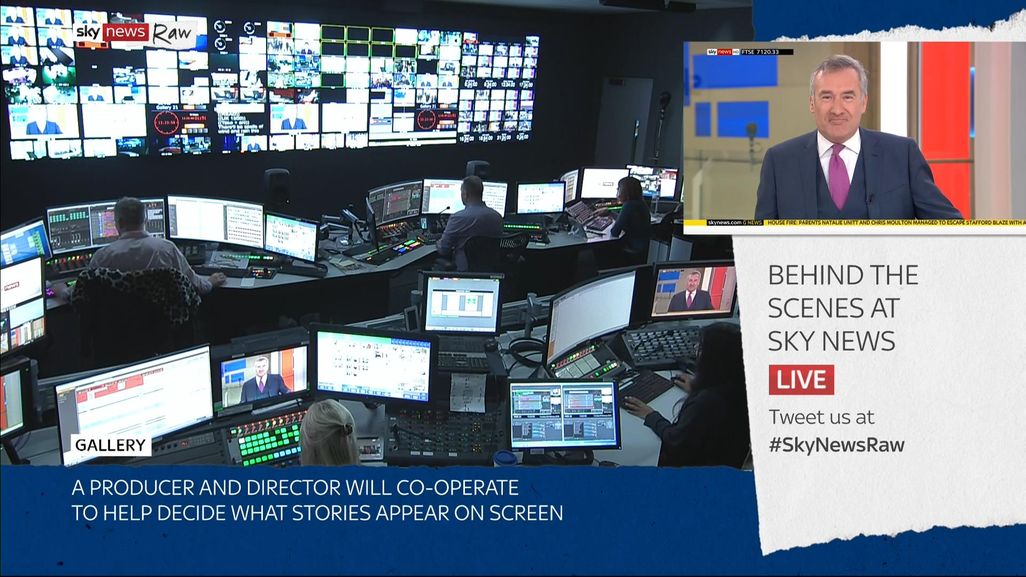The width and height of the screenshot is (1026, 577).
Task: Open the #SkyNewsRaw hashtag
Action: pos(836,445)
